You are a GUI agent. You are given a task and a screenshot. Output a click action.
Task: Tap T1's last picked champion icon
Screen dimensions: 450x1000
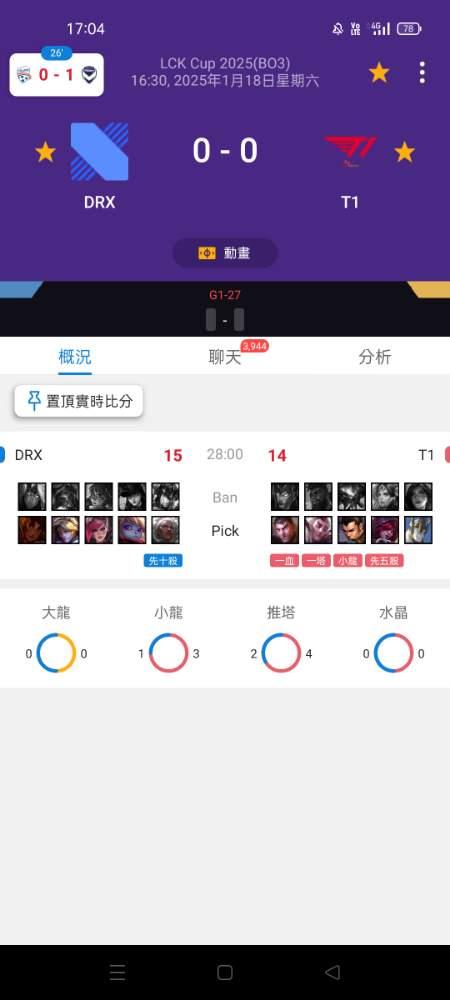[418, 530]
